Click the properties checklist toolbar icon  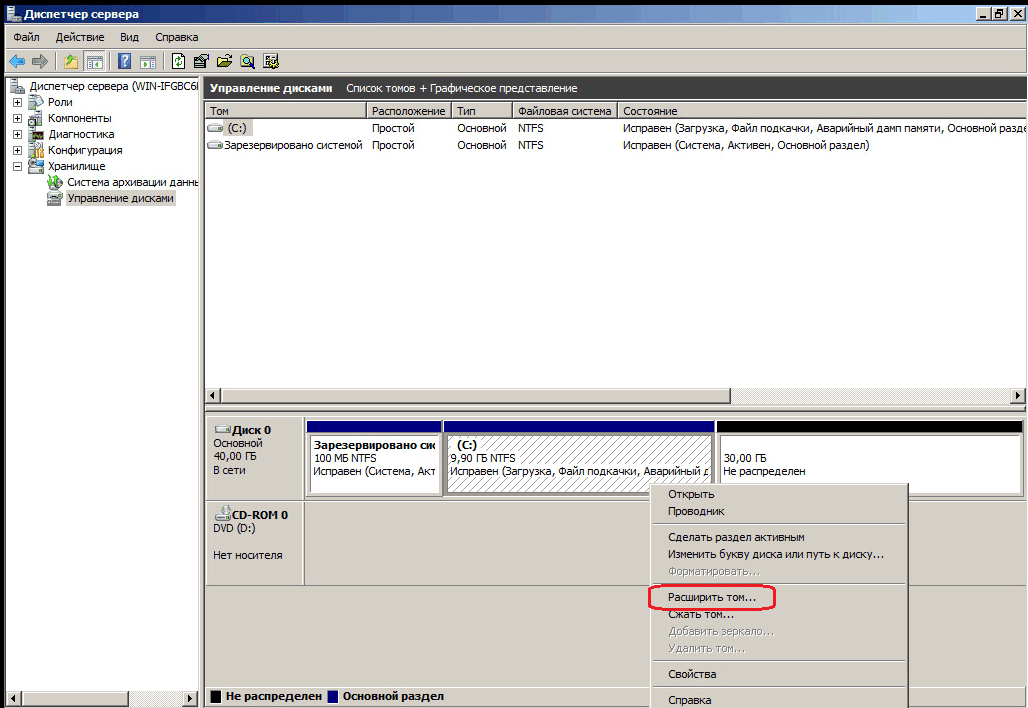click(x=201, y=62)
